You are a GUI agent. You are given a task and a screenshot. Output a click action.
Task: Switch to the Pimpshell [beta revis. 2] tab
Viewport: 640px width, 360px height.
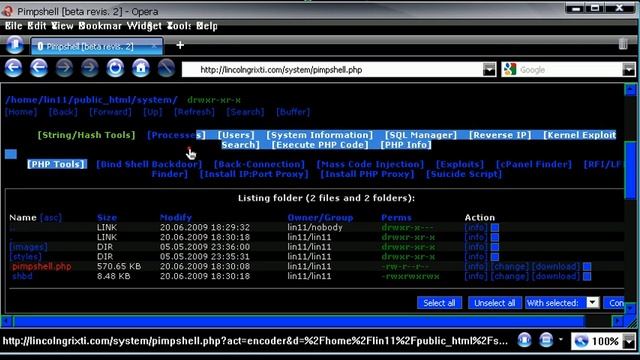97,46
